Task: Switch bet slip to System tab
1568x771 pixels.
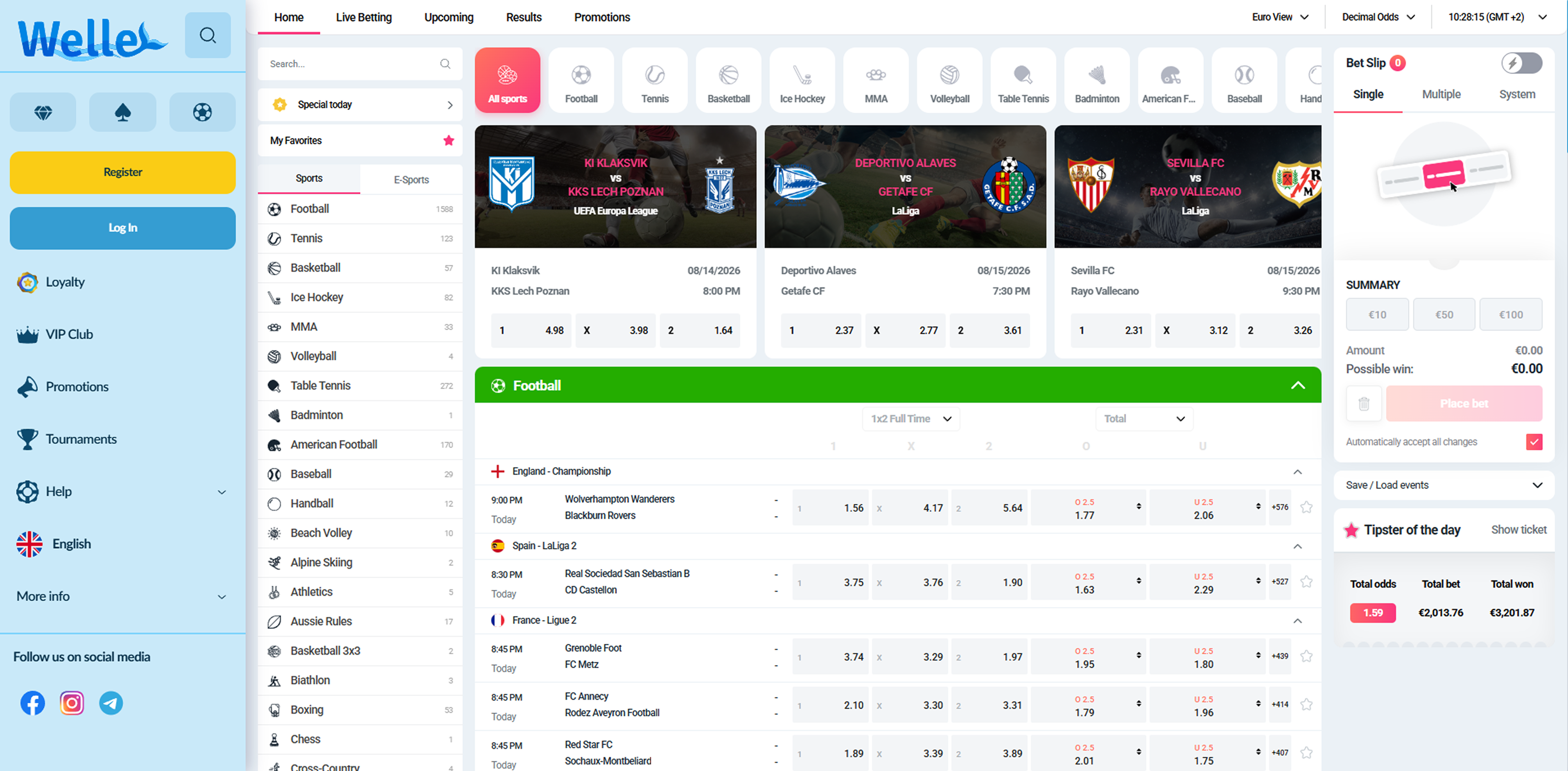Action: (x=1517, y=94)
